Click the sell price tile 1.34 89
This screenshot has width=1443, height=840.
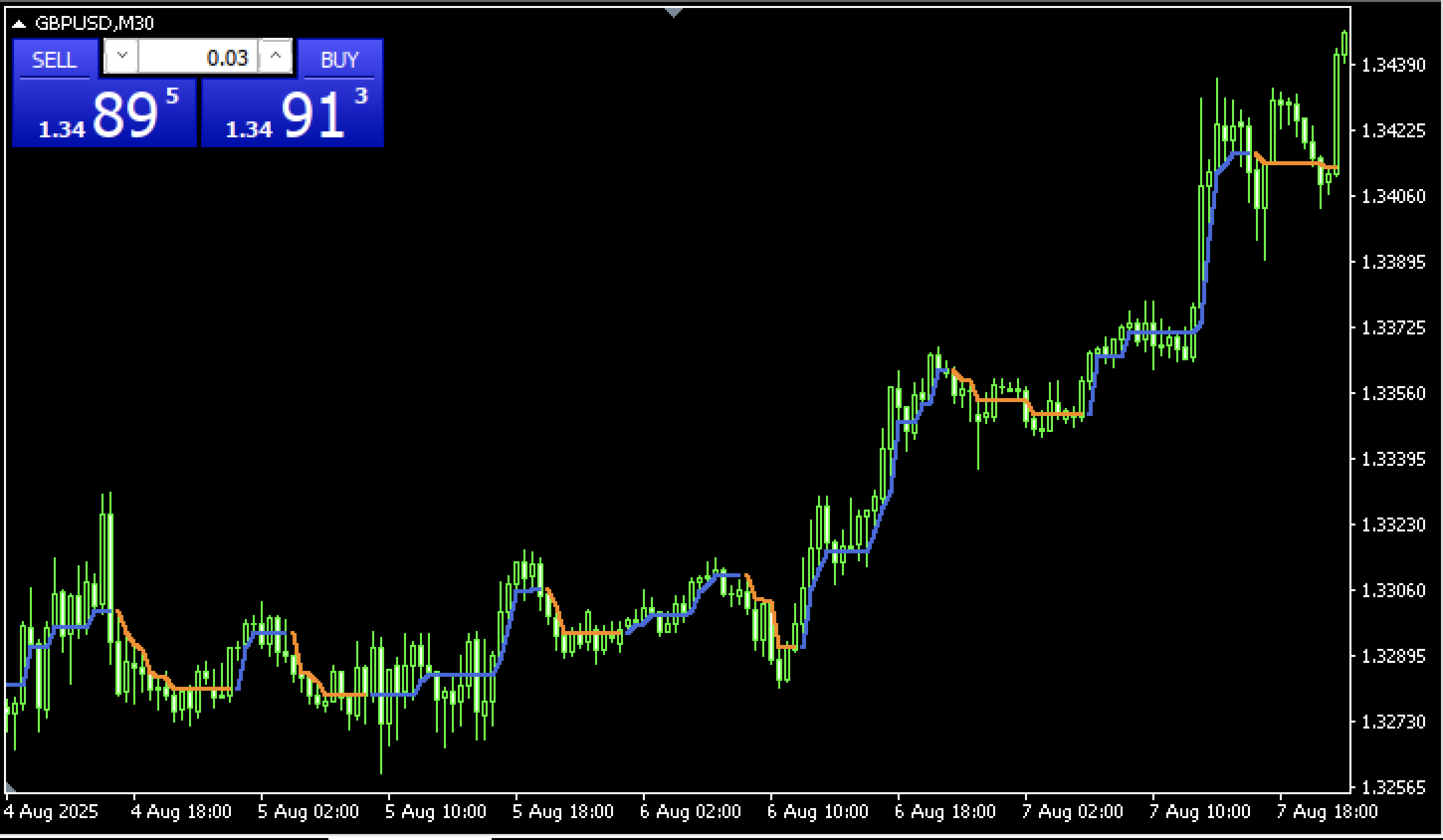(104, 113)
